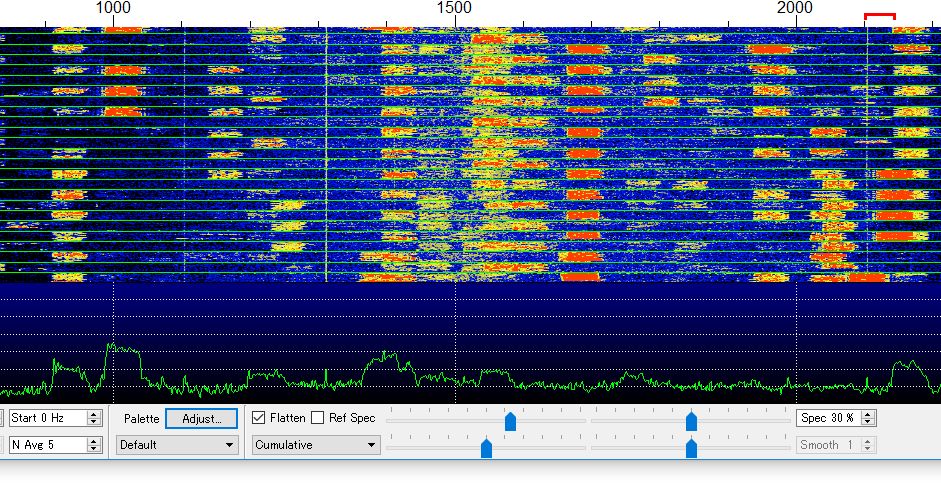Click the Palette label
941x483 pixels.
142,418
